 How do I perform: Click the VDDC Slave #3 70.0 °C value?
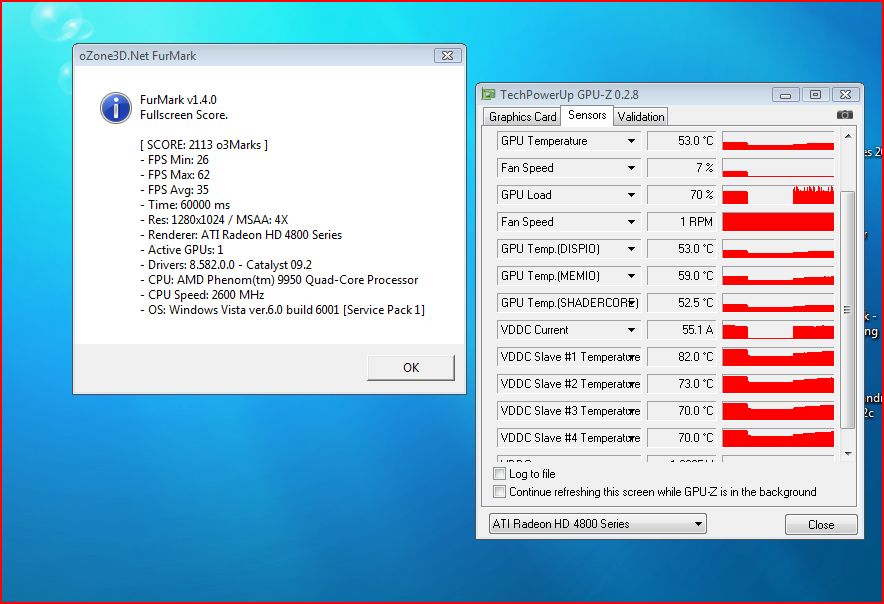pyautogui.click(x=682, y=411)
